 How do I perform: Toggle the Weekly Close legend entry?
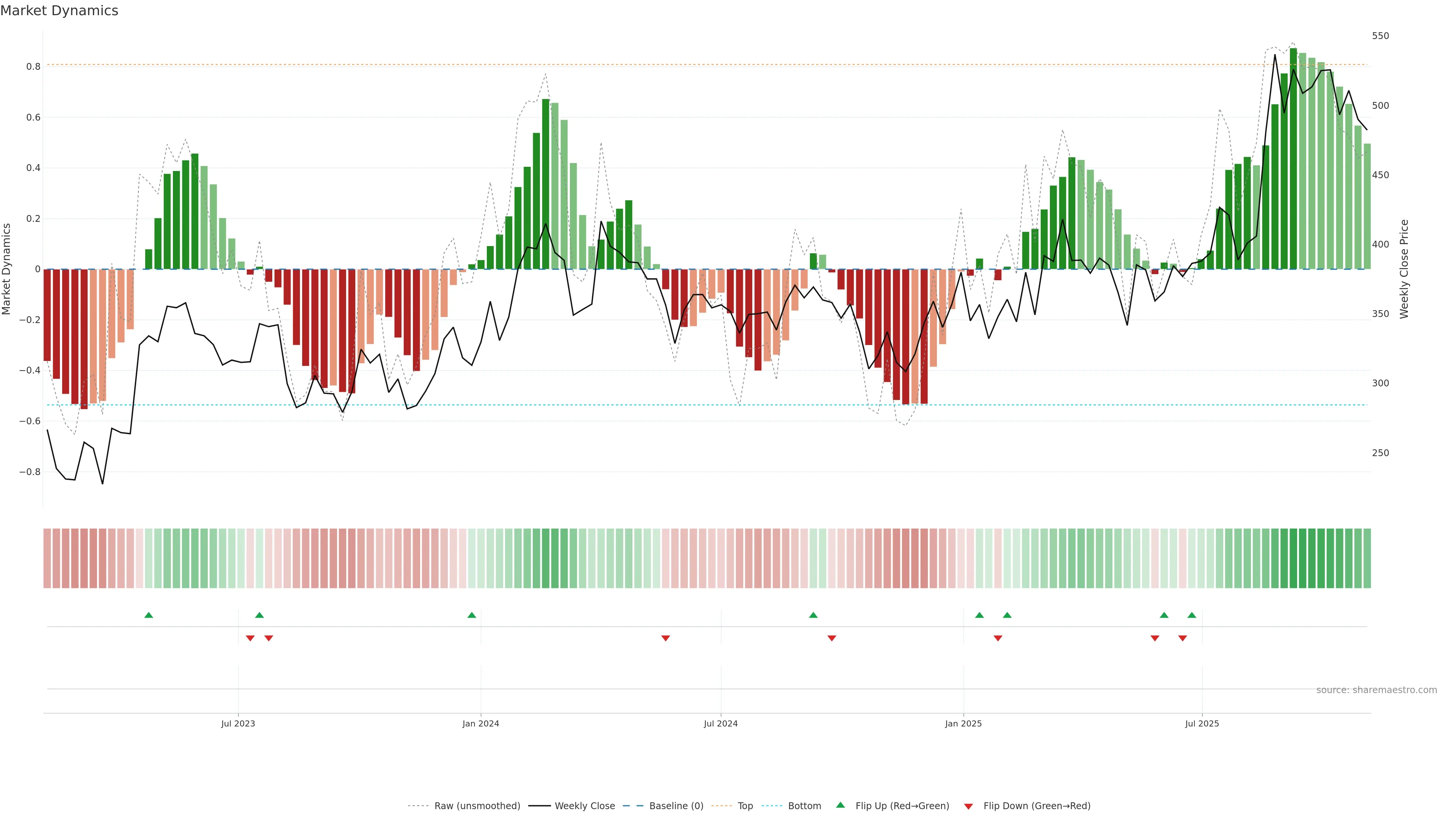coord(584,806)
